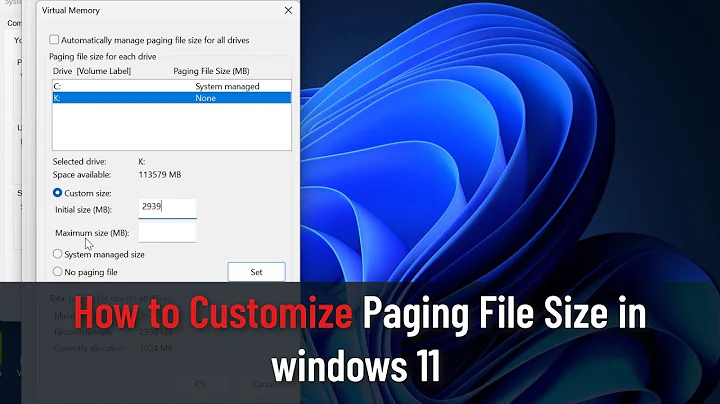Click the 'Selected drive:' label
The image size is (720, 404).
pos(79,162)
